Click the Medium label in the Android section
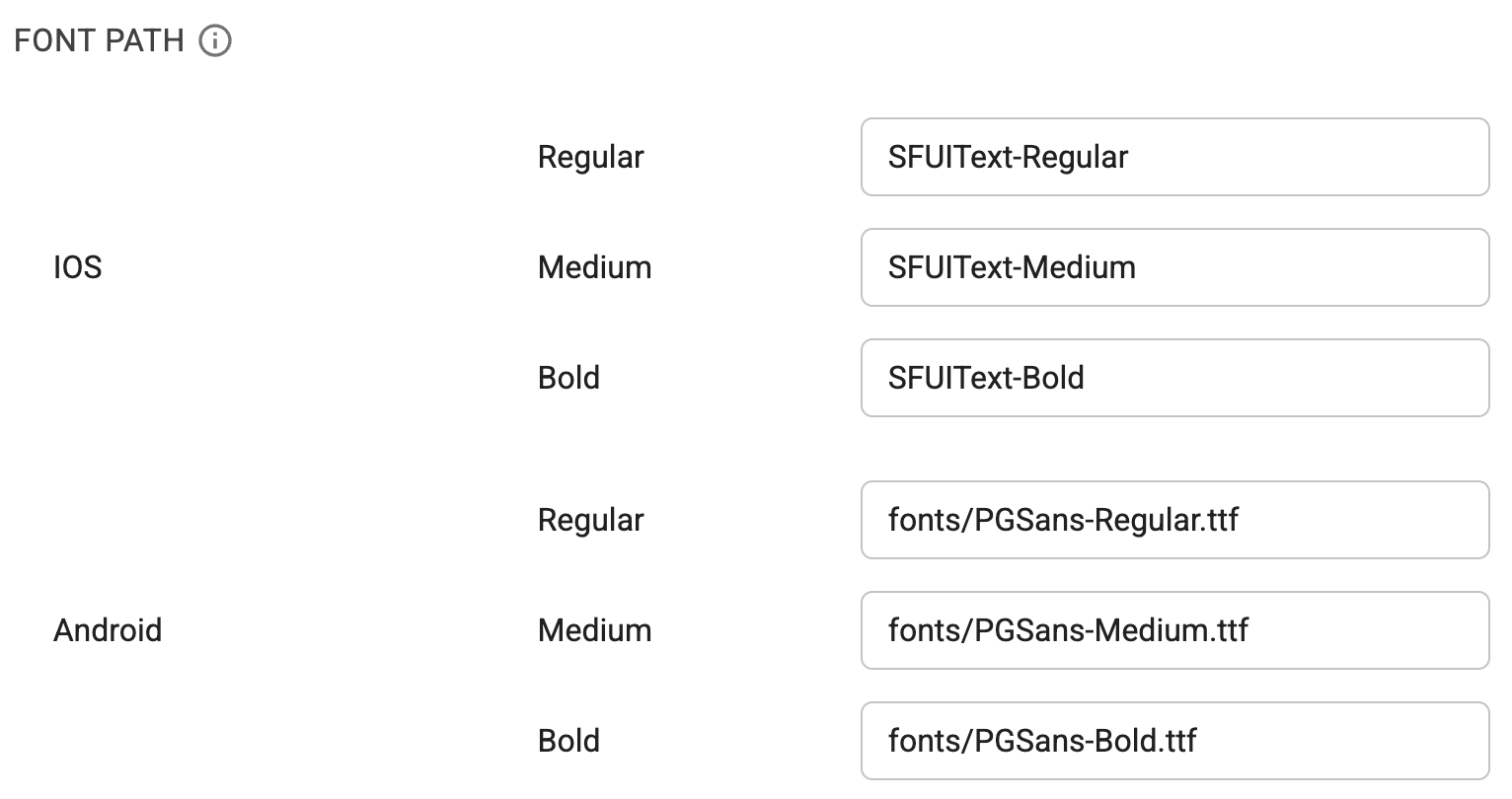This screenshot has width=1512, height=799. tap(594, 630)
